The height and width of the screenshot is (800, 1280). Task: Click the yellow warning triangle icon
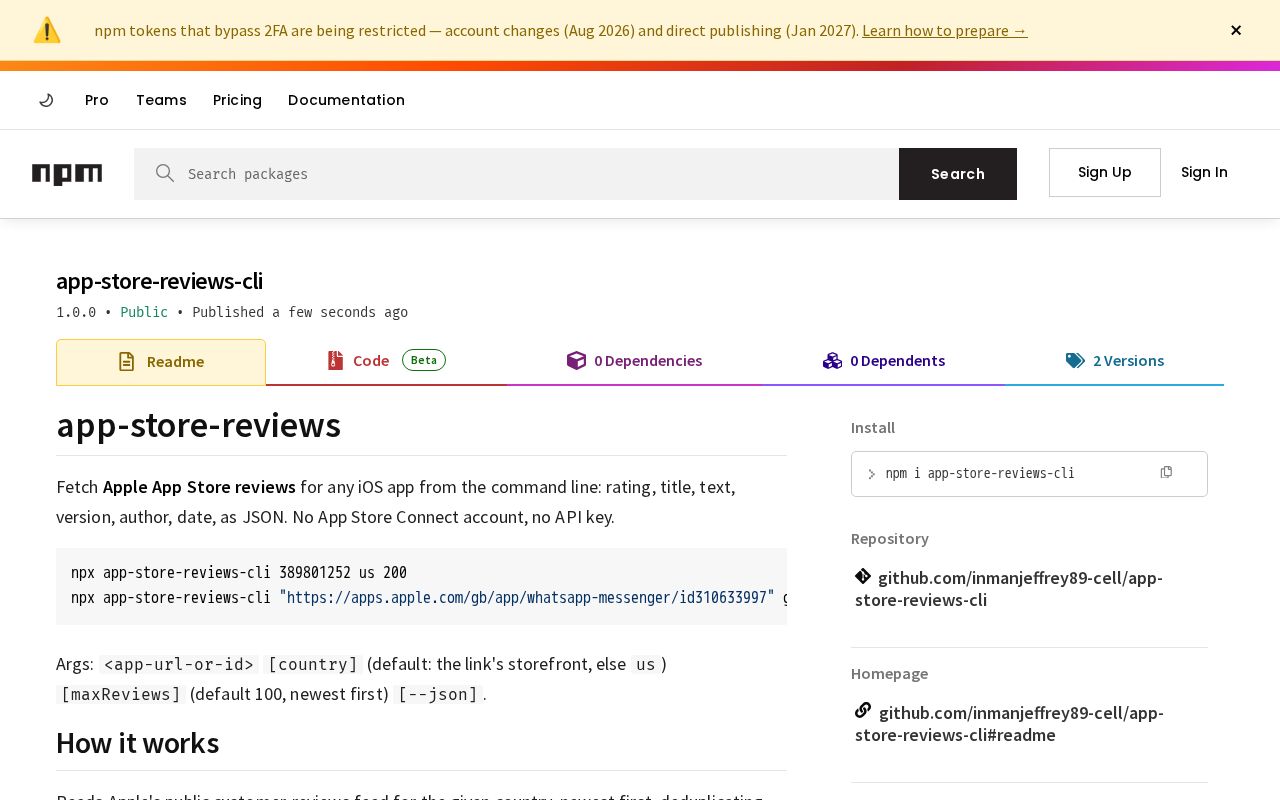coord(47,30)
